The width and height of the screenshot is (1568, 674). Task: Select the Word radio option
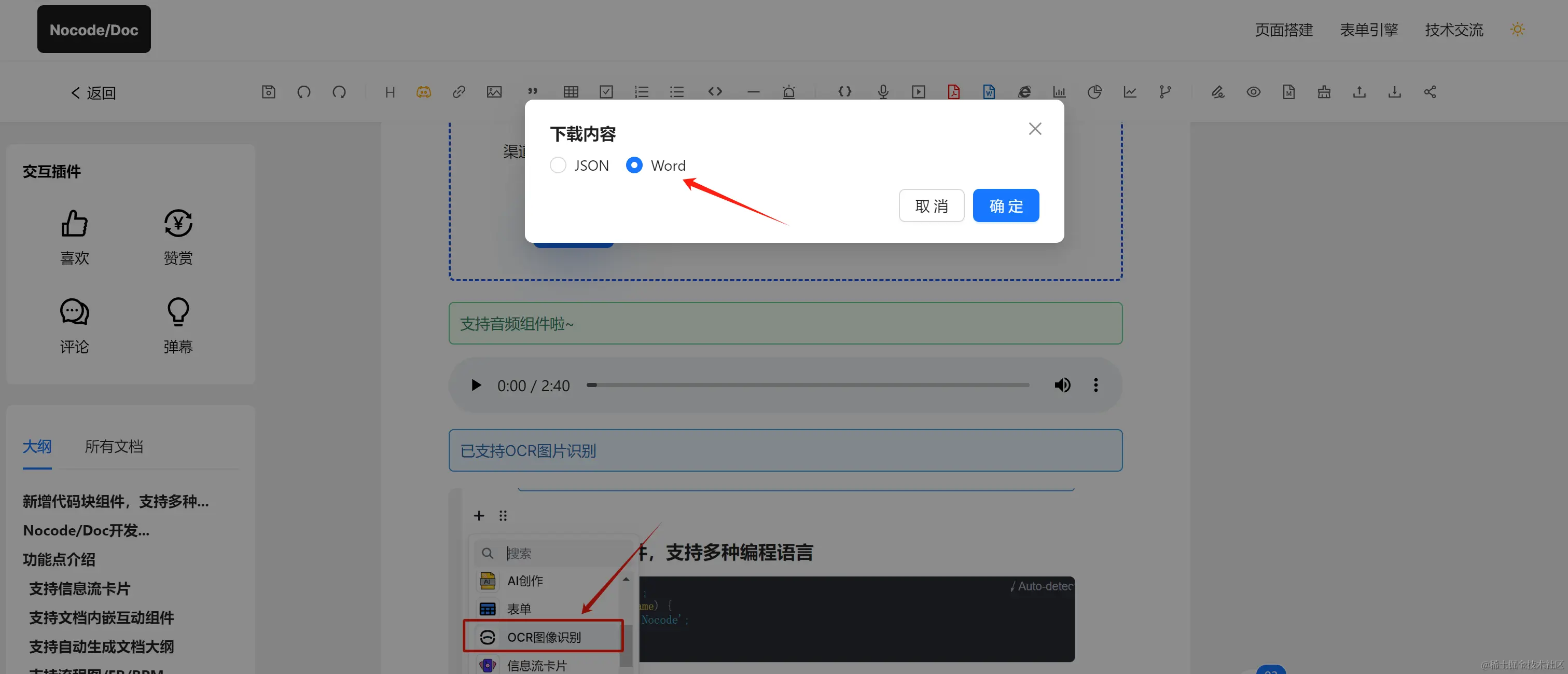(634, 165)
